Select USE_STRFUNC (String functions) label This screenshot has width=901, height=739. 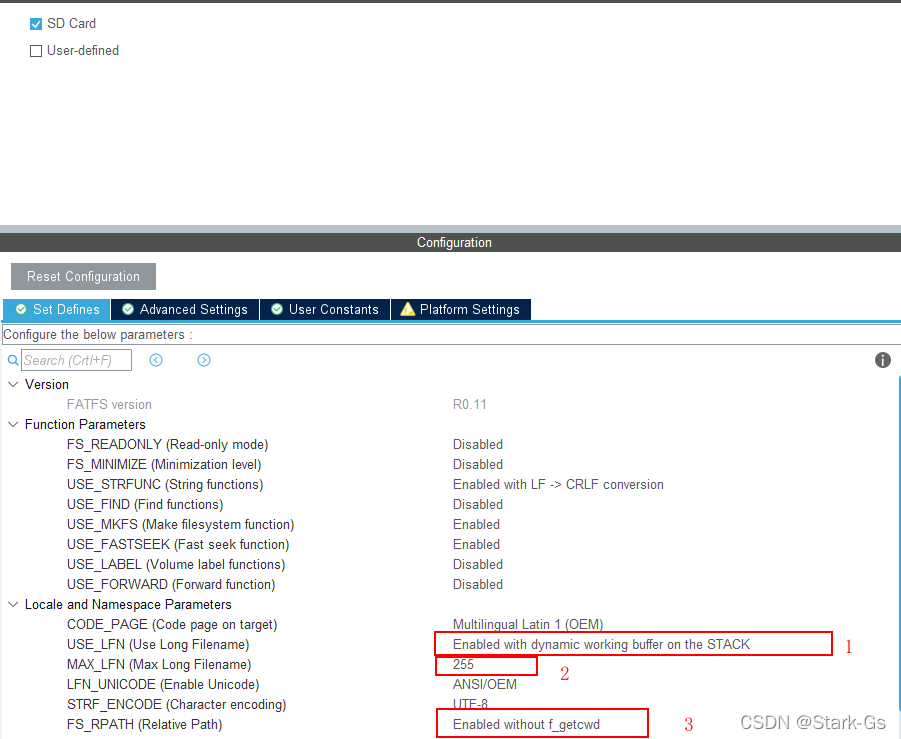point(165,484)
